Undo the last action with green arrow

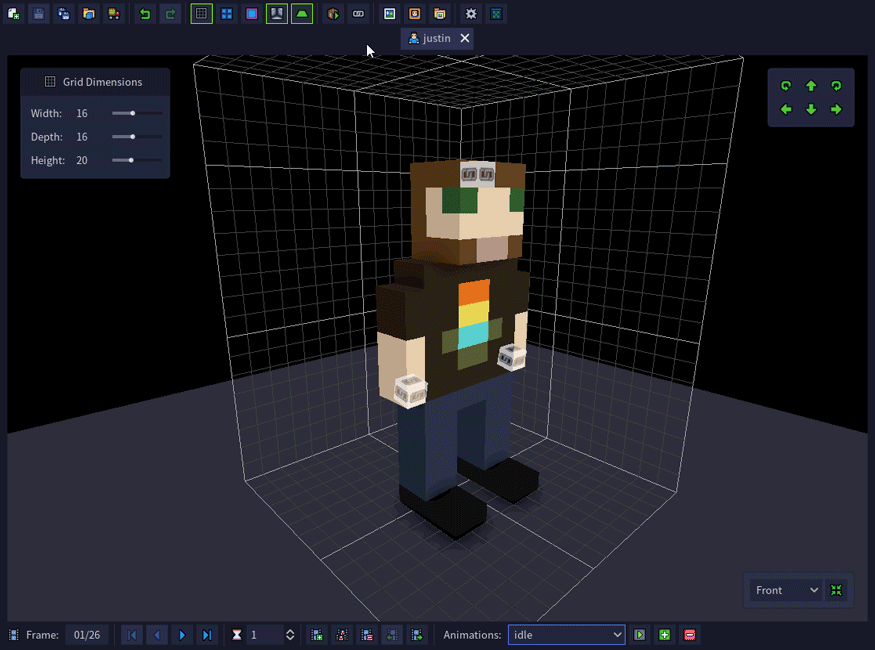(145, 14)
